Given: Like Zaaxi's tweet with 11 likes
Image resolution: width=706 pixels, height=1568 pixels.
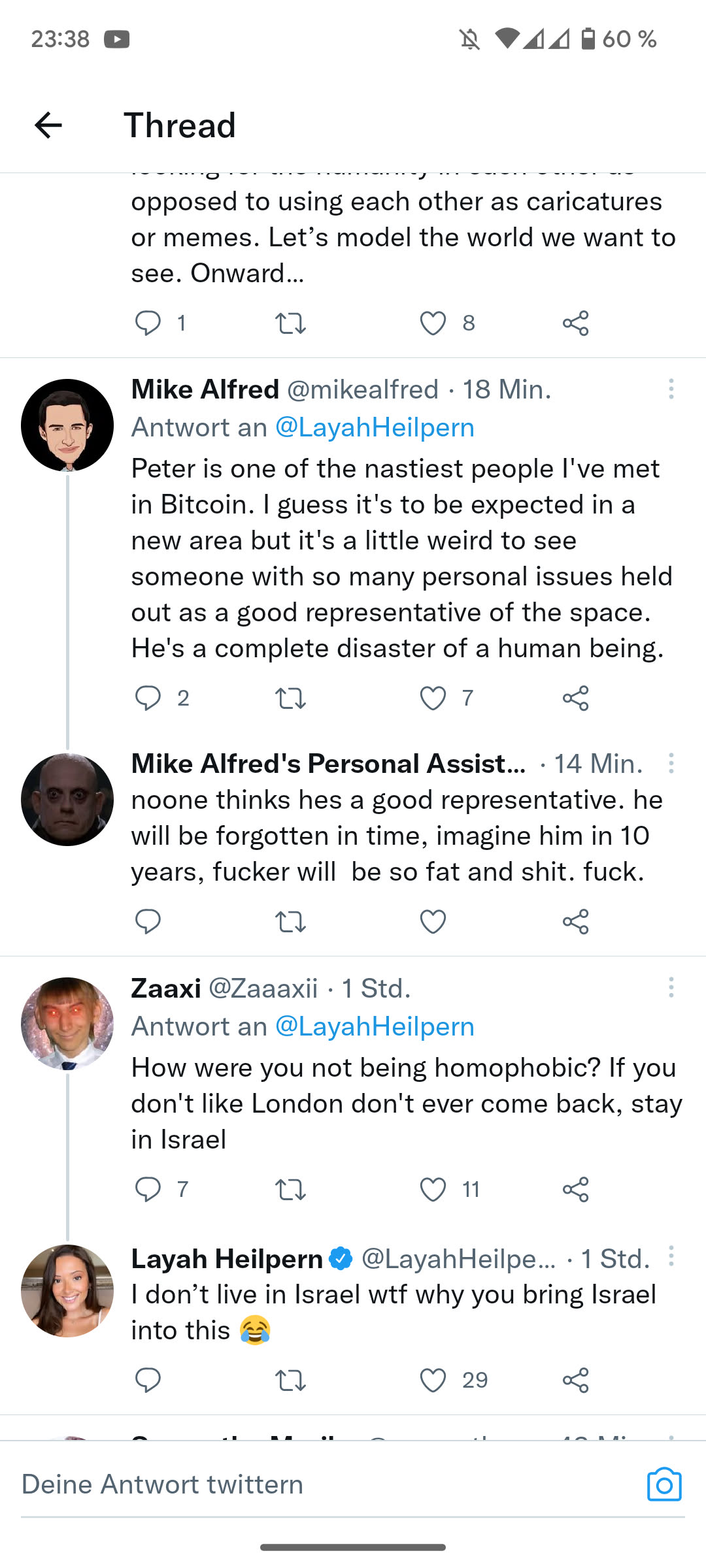Looking at the screenshot, I should click(433, 1189).
